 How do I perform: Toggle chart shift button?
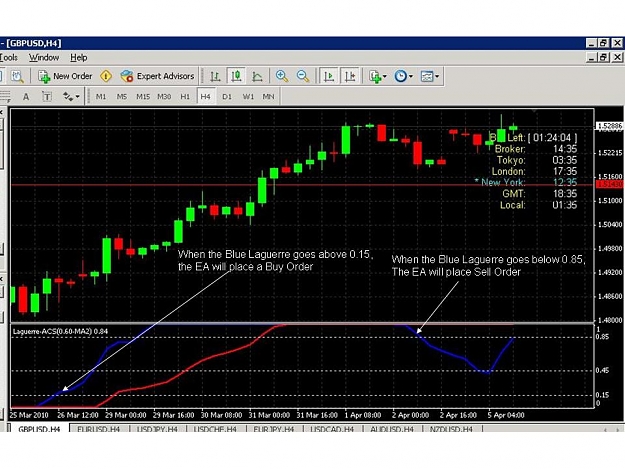pyautogui.click(x=350, y=76)
